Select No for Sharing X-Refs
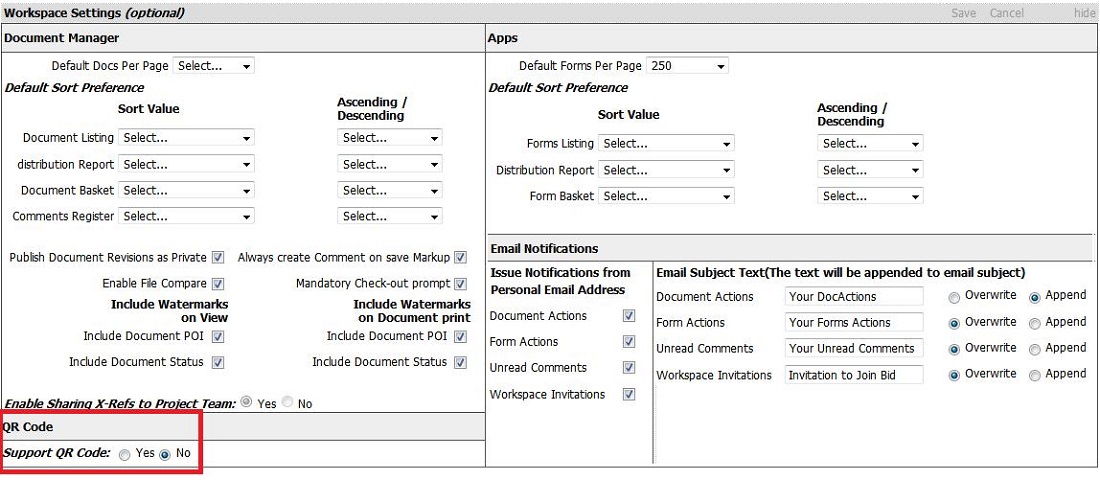This screenshot has height=480, width=1100. tap(288, 403)
